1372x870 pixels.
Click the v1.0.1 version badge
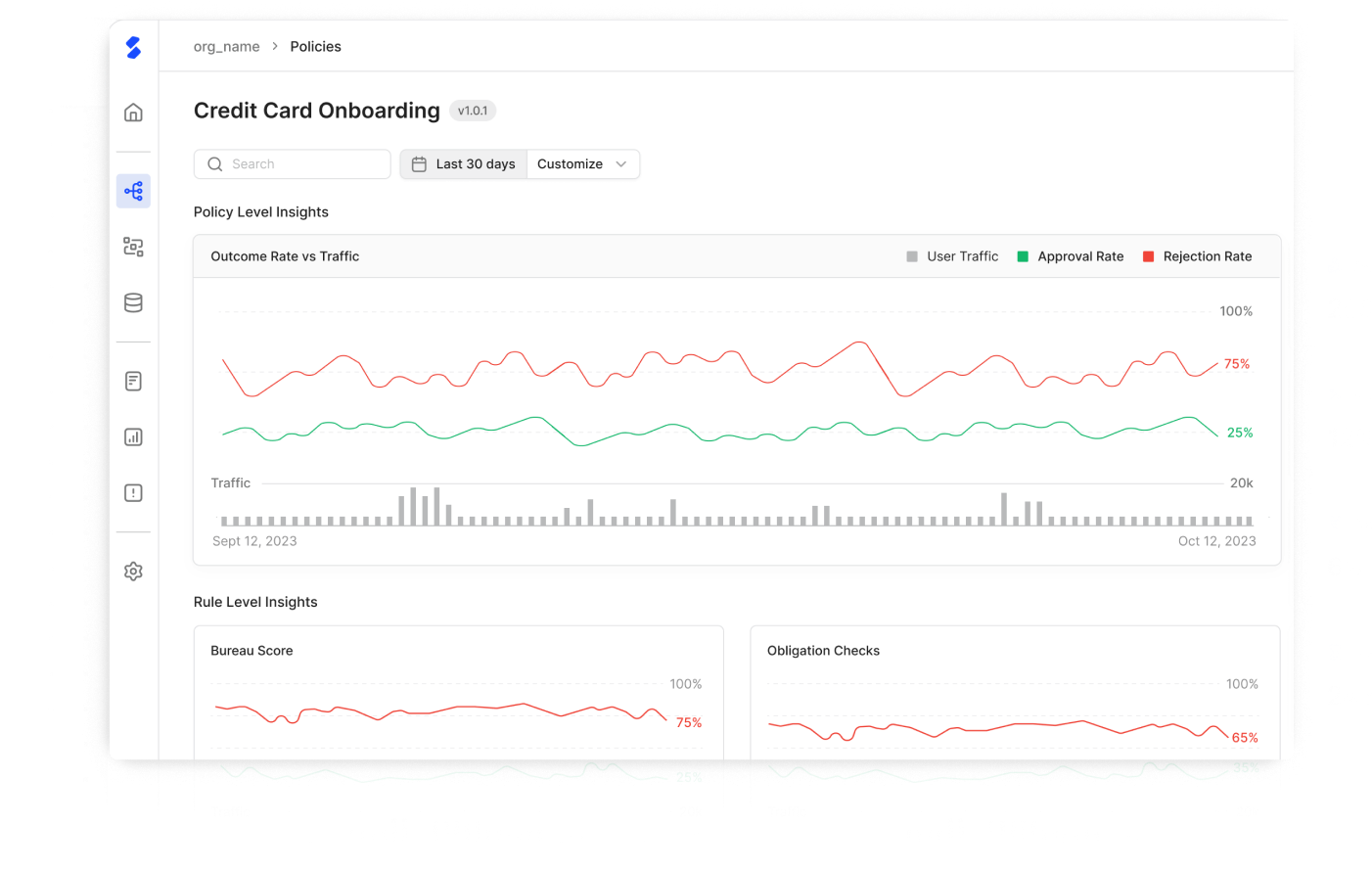tap(473, 111)
